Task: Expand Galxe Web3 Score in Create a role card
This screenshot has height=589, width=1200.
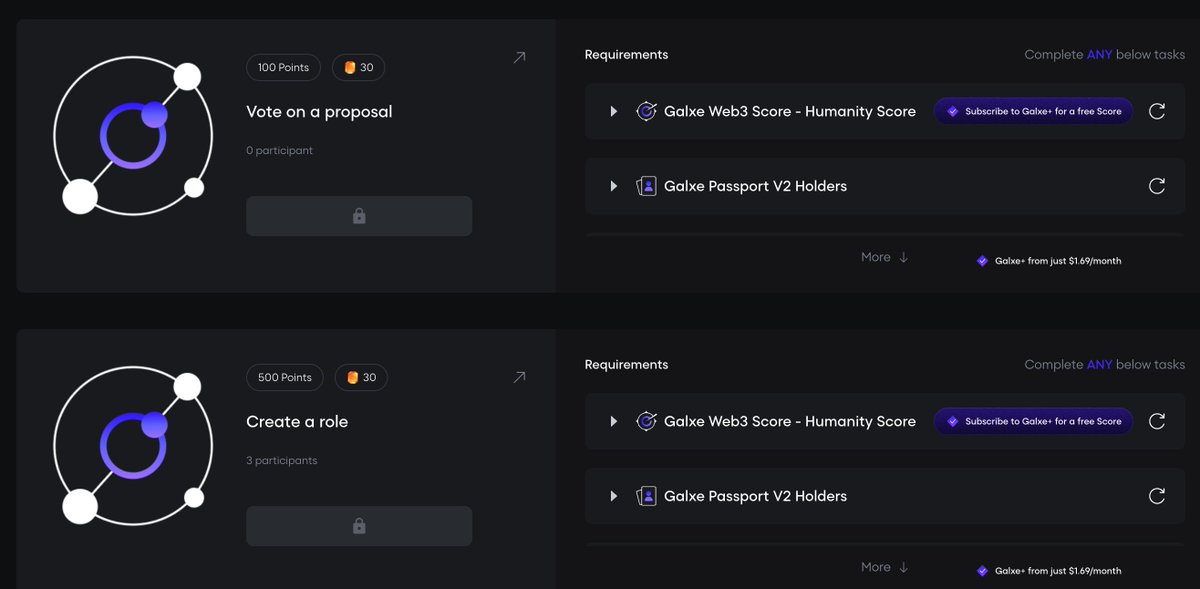Action: [614, 421]
